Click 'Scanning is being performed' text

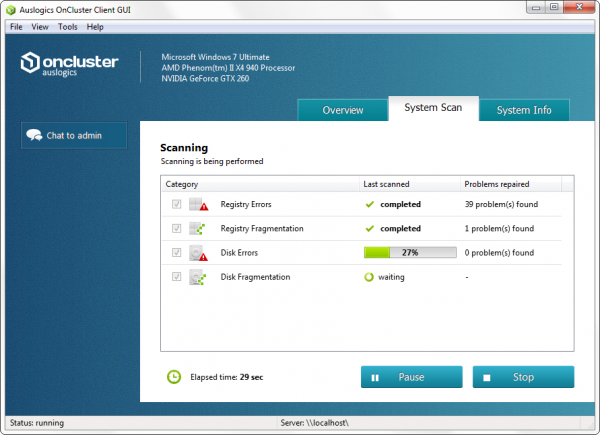(x=212, y=161)
